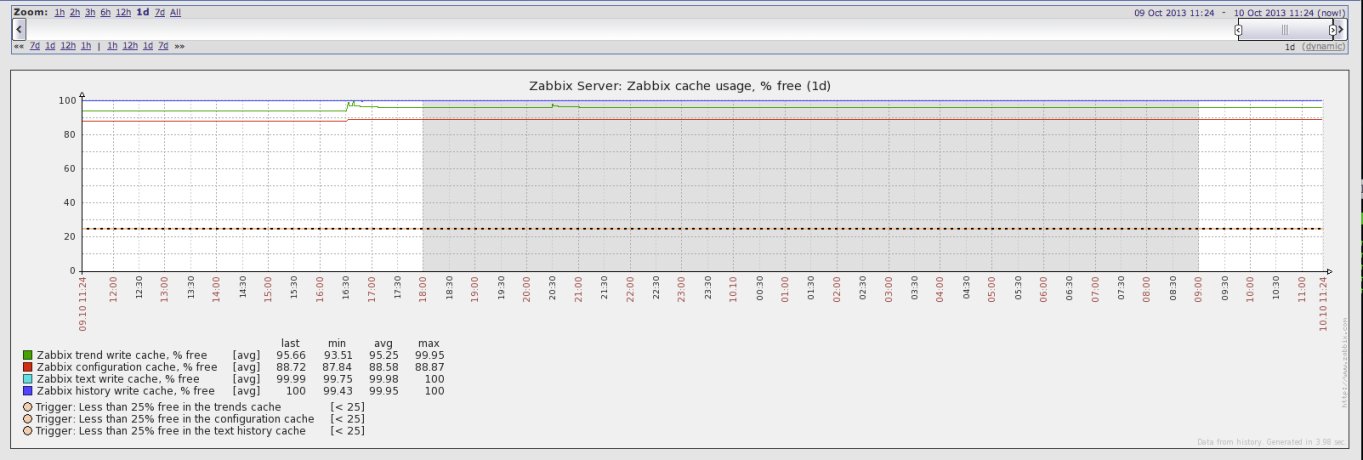The image size is (1363, 460).
Task: Click blue history write cache legend swatch
Action: [27, 391]
